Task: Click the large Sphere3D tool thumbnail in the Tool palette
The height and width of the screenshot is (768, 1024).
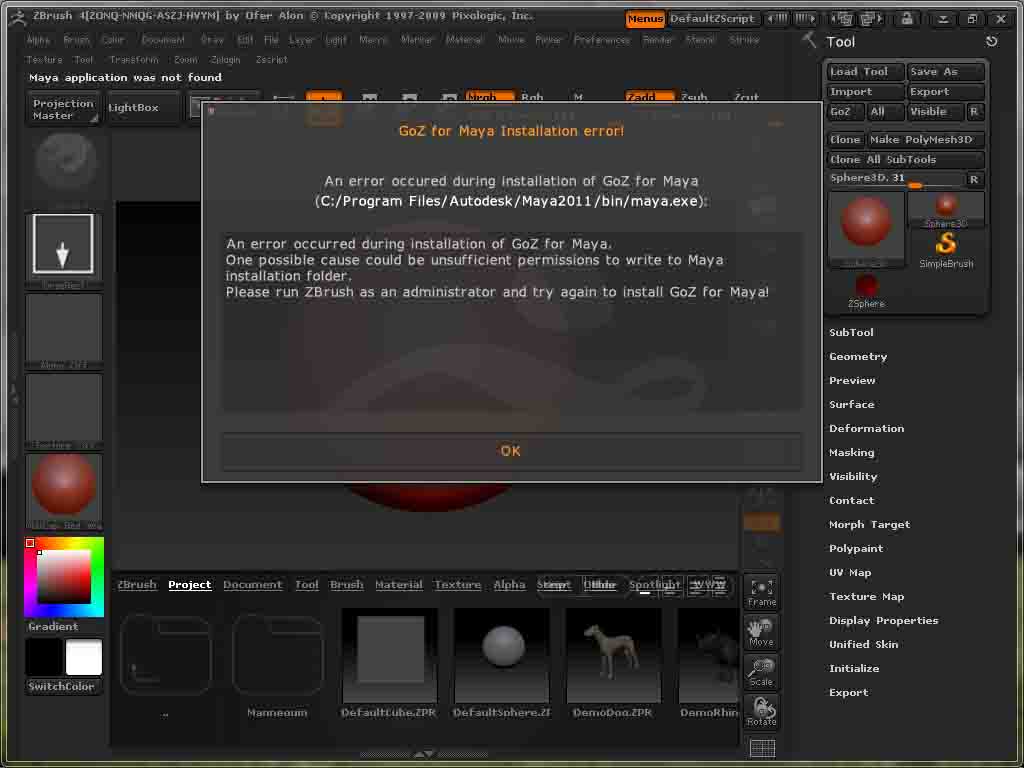Action: pyautogui.click(x=866, y=227)
